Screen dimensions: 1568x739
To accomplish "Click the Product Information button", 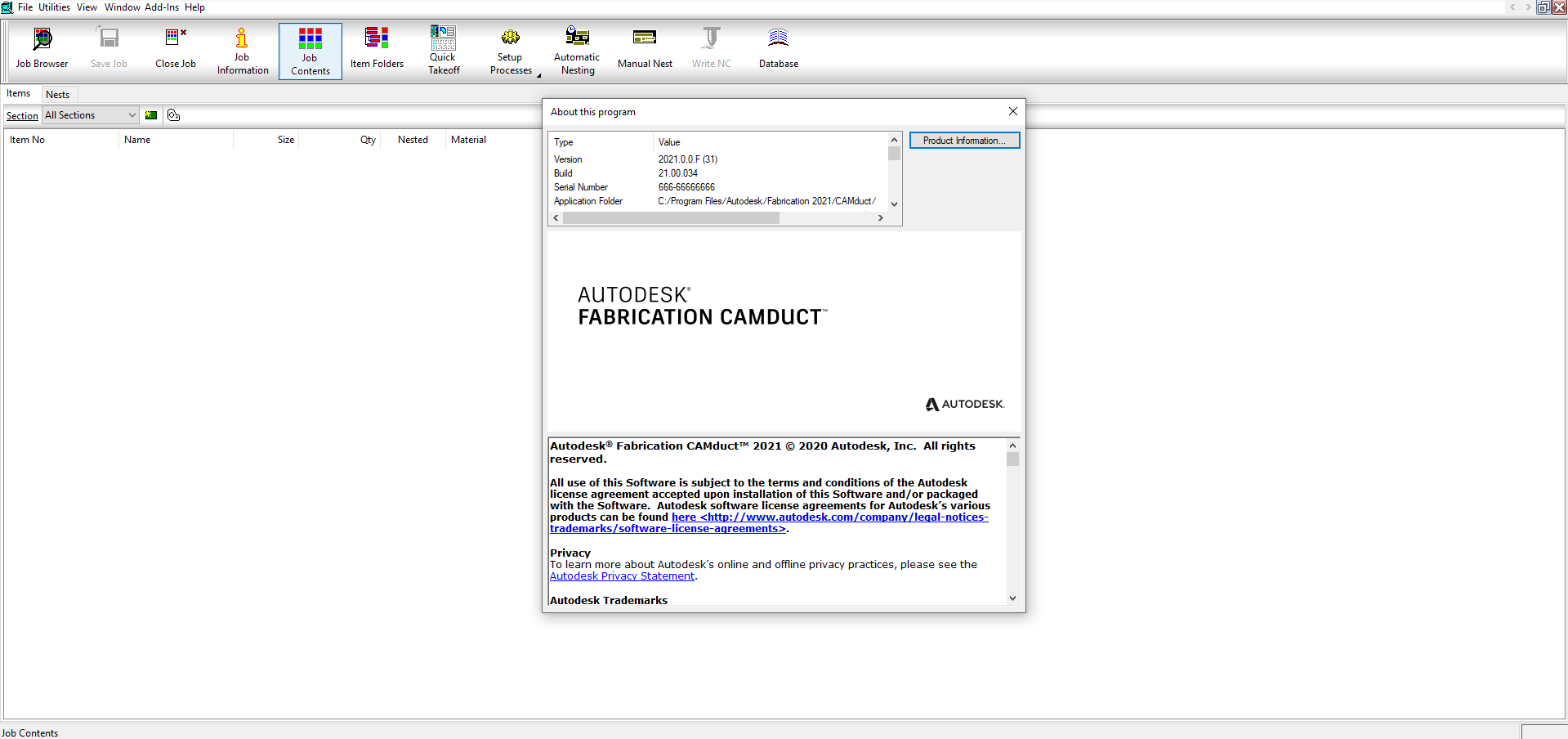I will 964,141.
